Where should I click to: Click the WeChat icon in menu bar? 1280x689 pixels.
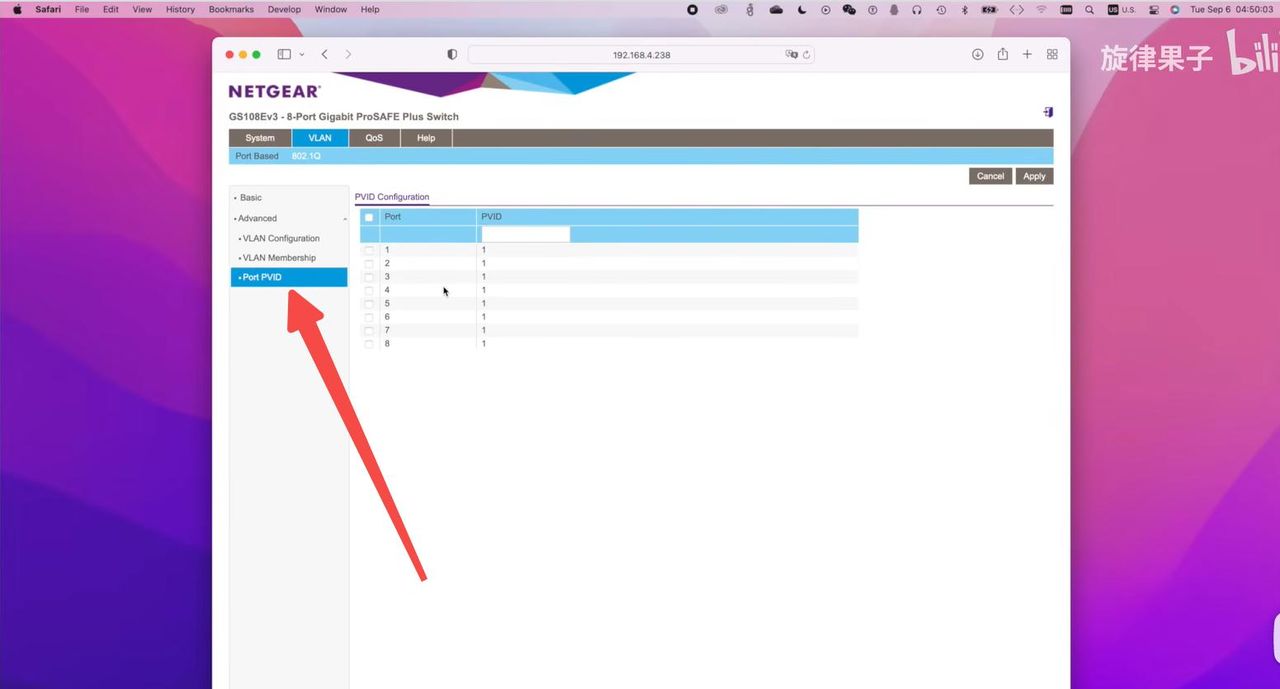[849, 9]
